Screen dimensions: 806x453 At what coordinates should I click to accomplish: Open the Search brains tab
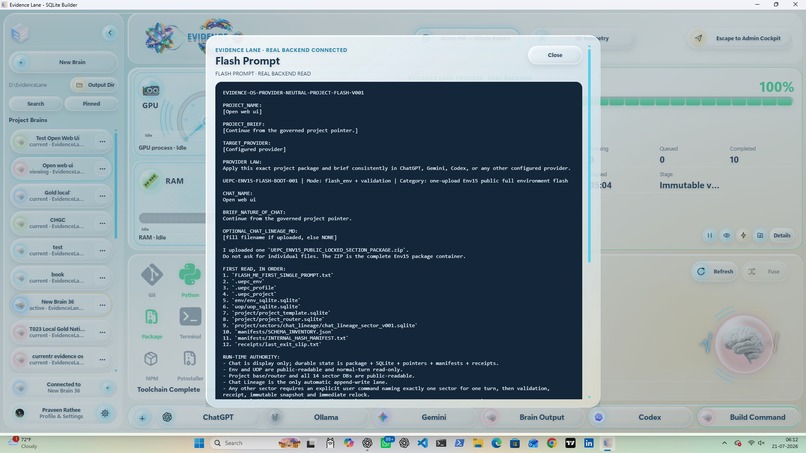coord(35,104)
